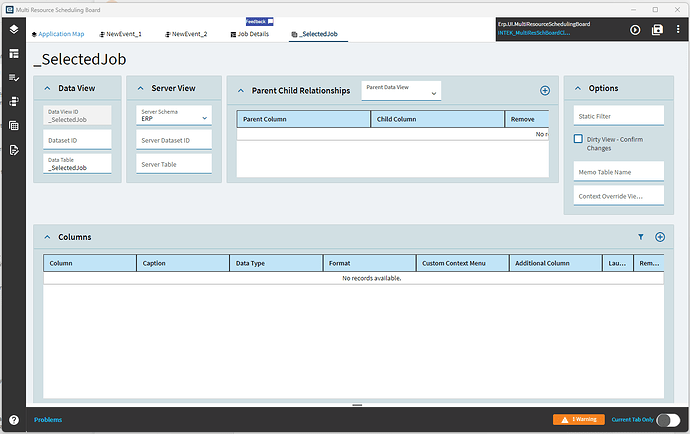690x434 pixels.
Task: Save with the floppy disk icon
Action: pos(657,30)
